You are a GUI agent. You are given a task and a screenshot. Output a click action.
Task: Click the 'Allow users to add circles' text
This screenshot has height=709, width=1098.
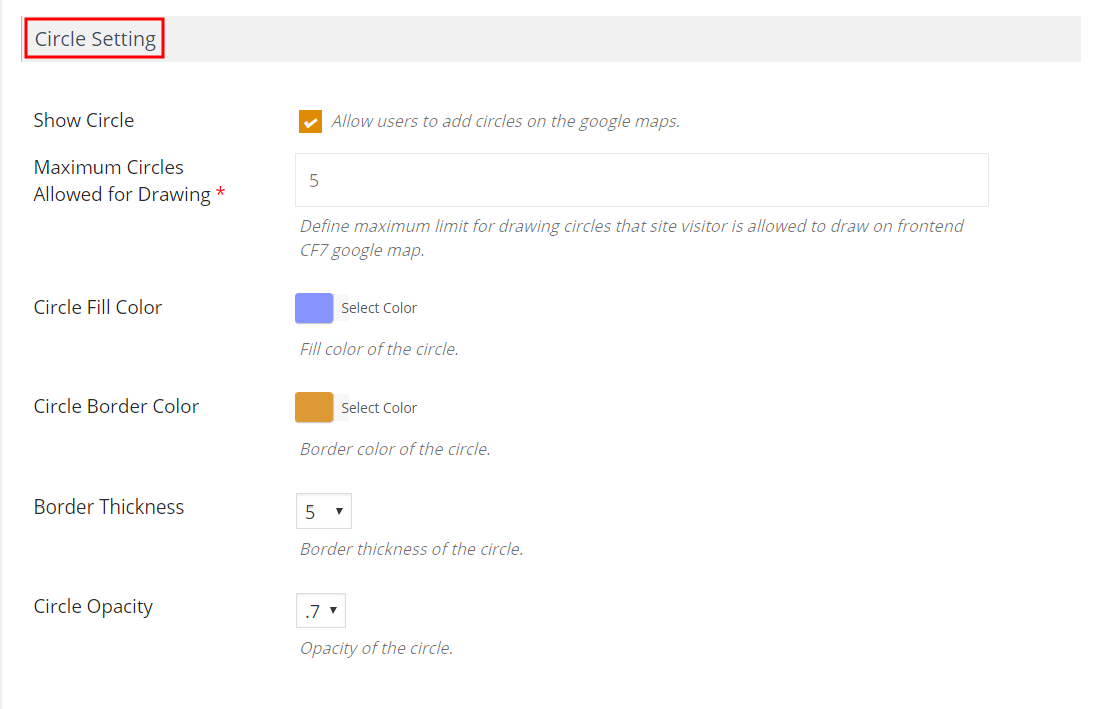pos(505,121)
